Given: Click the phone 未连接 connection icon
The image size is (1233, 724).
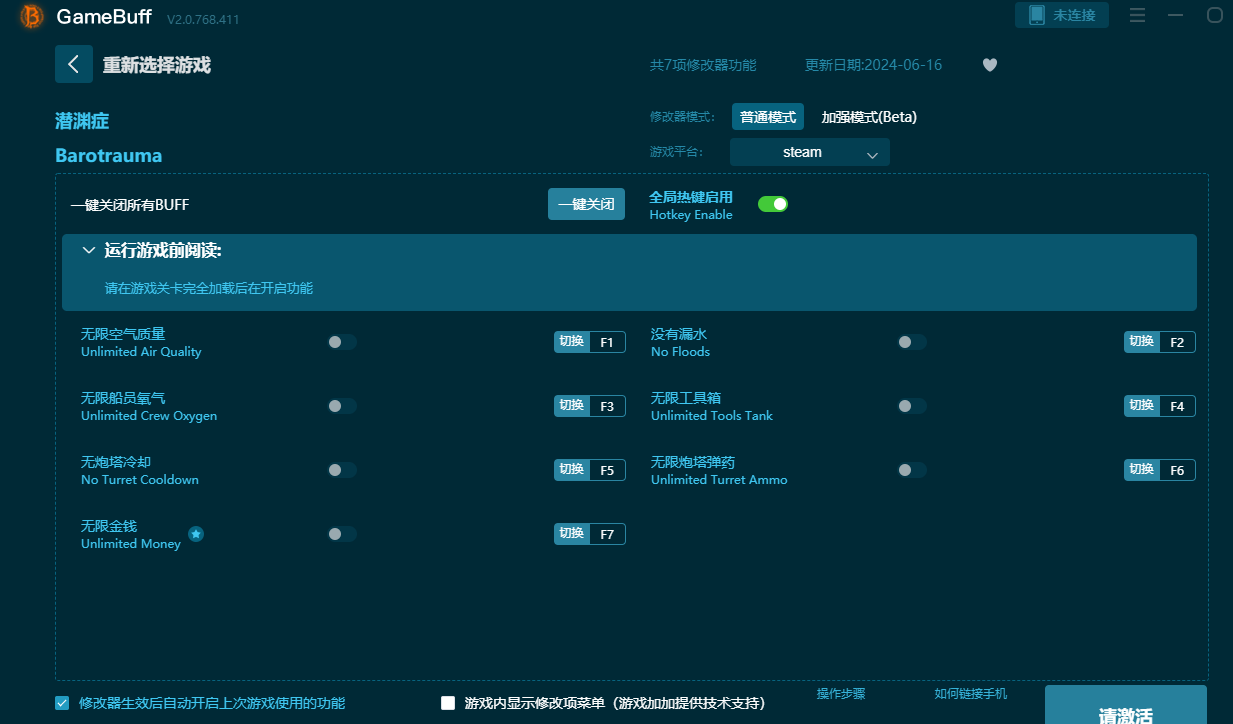Looking at the screenshot, I should (x=1037, y=15).
